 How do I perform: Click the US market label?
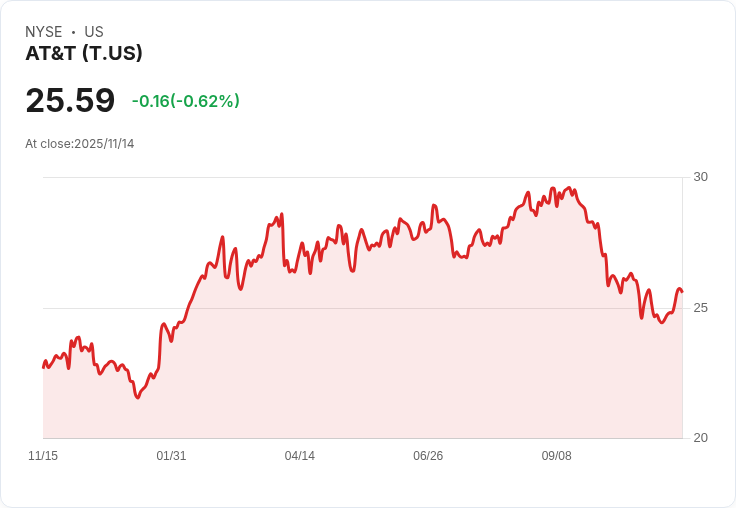click(x=94, y=32)
